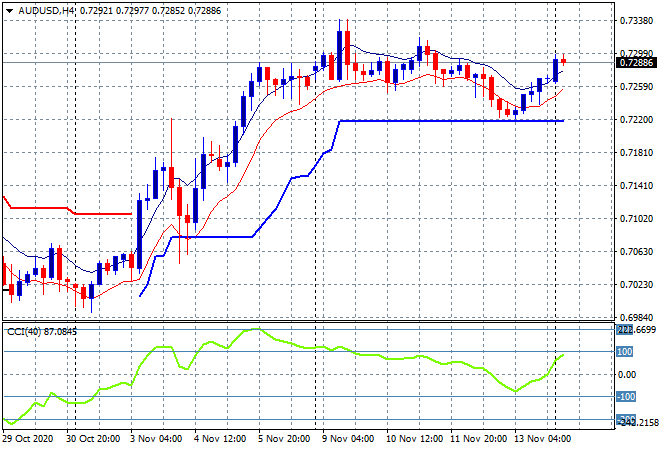This screenshot has width=660, height=450.
Task: Click the 0.71410 price axis value
Action: coord(636,186)
